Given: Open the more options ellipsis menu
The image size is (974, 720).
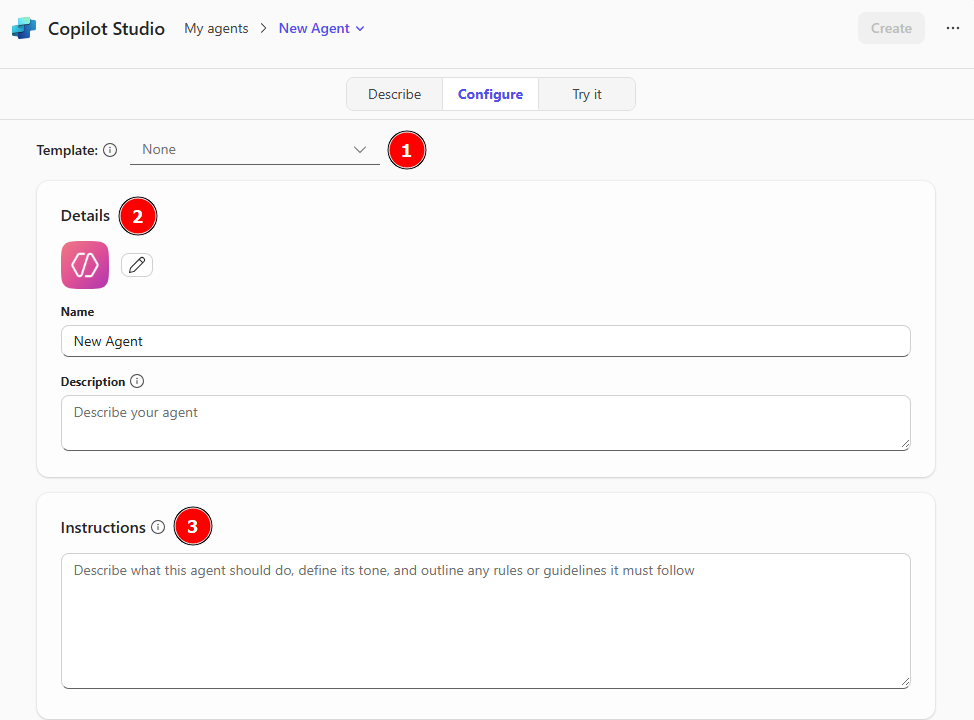Looking at the screenshot, I should click(952, 28).
